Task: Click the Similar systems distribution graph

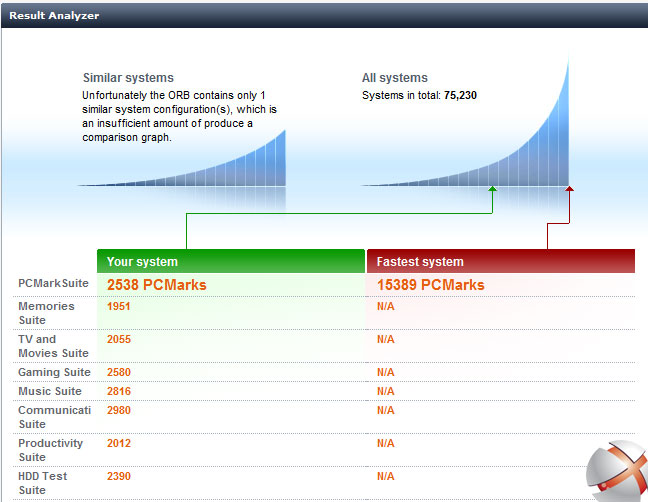Action: point(182,159)
